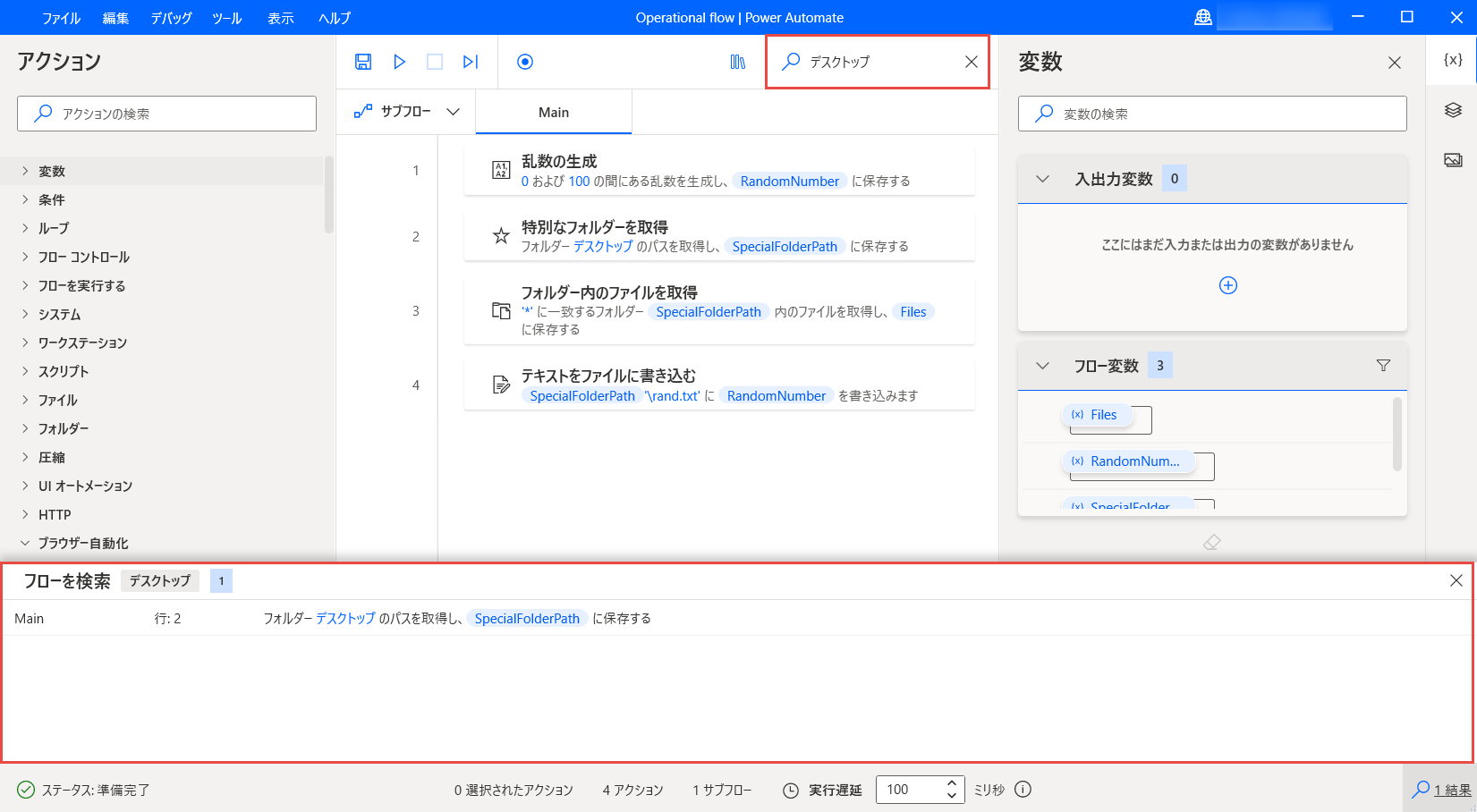Open the ツール menu
Screen dimensions: 1477x812
pos(227,18)
